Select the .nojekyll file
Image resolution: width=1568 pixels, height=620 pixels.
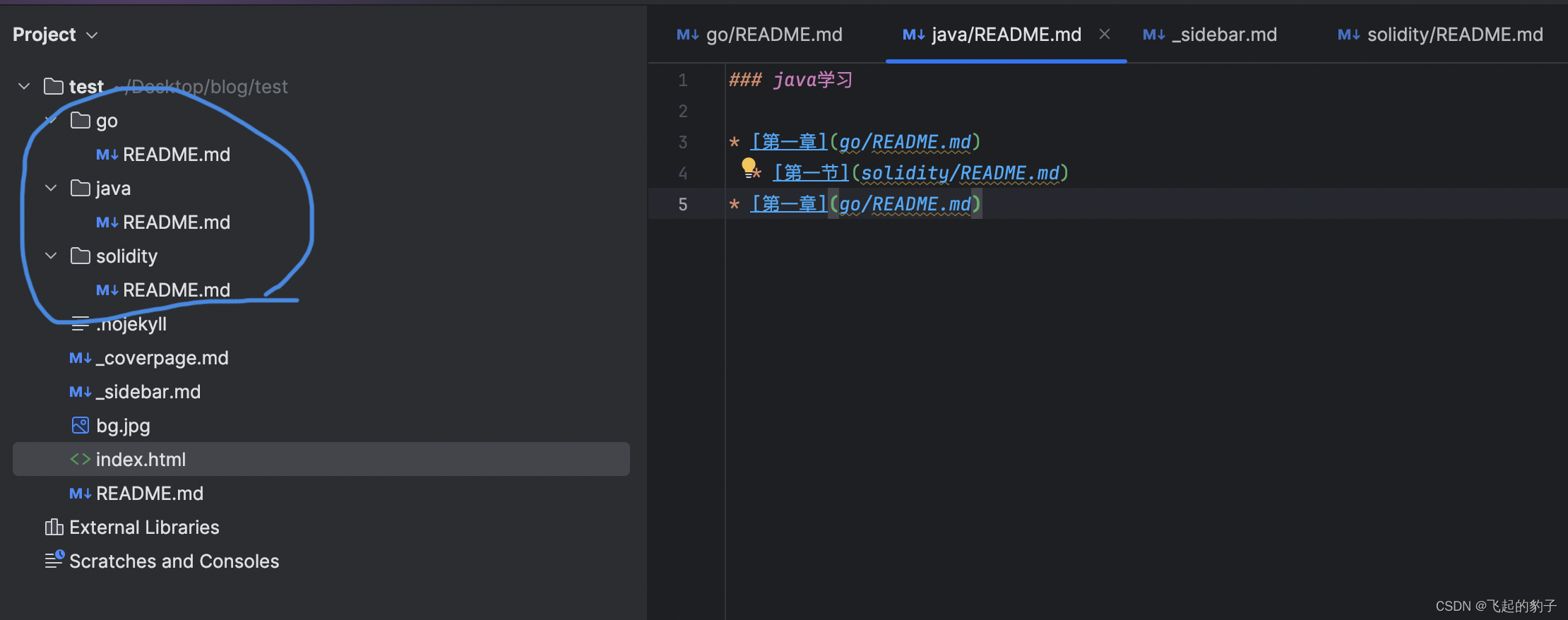[131, 324]
